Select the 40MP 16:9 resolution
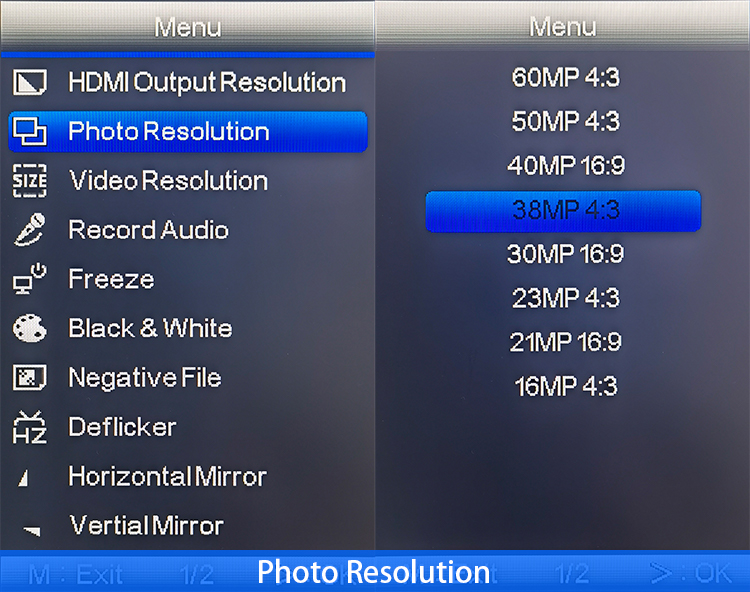The width and height of the screenshot is (750, 592). pyautogui.click(x=565, y=166)
